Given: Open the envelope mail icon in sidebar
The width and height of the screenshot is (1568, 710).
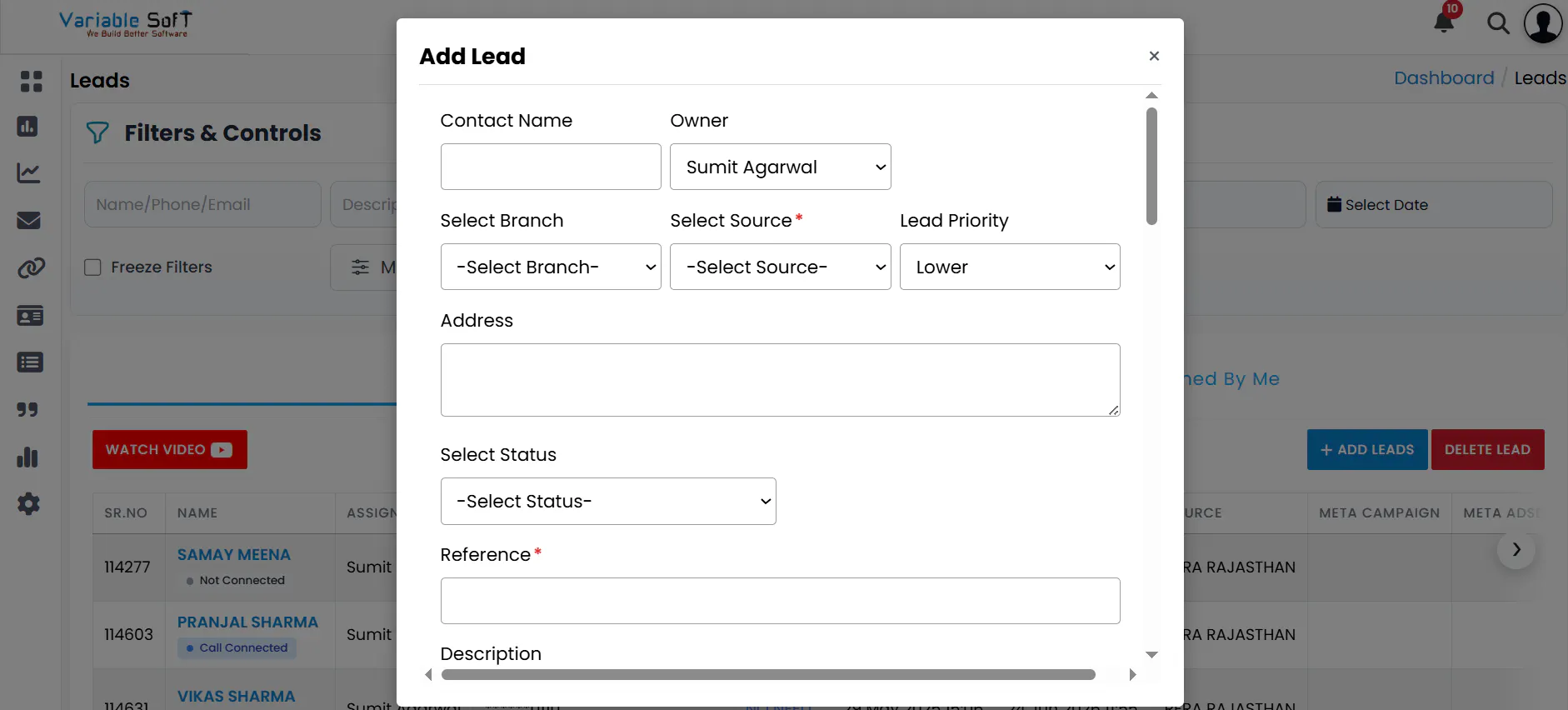Looking at the screenshot, I should click(29, 220).
